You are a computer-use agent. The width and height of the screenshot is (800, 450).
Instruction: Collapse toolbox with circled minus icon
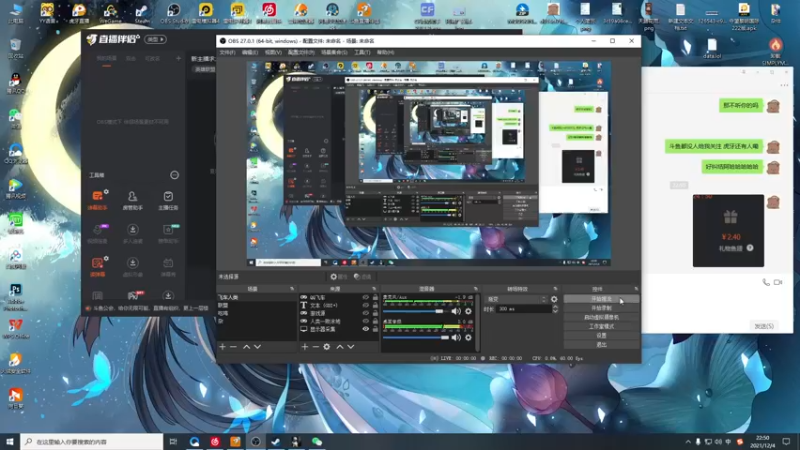pos(174,175)
